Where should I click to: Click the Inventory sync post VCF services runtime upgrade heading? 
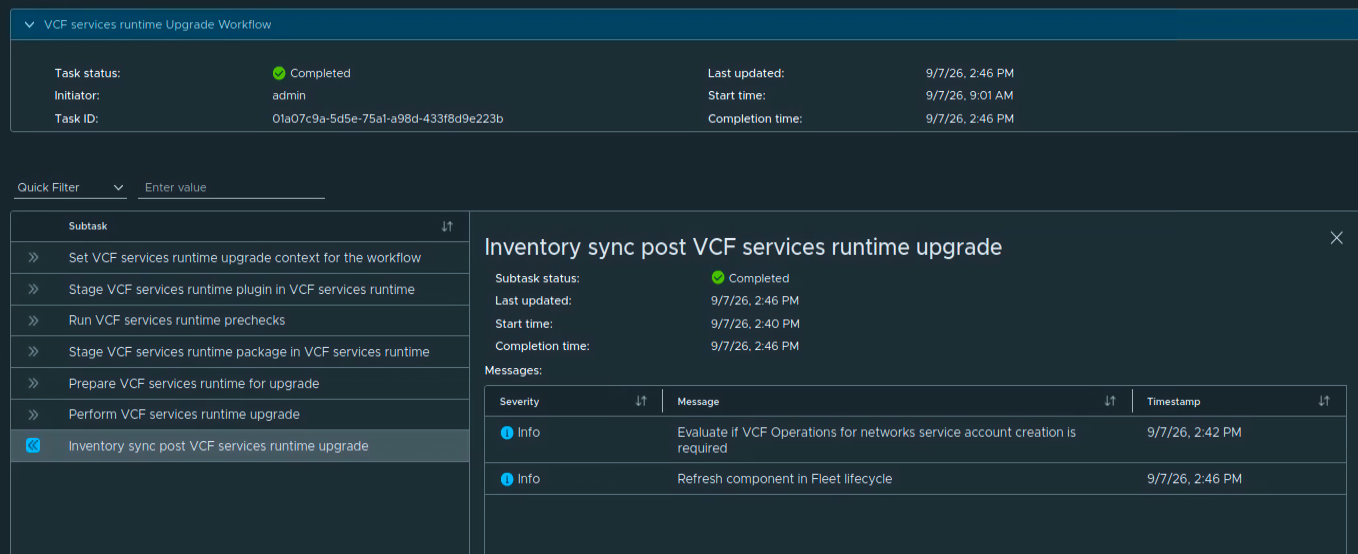click(743, 247)
